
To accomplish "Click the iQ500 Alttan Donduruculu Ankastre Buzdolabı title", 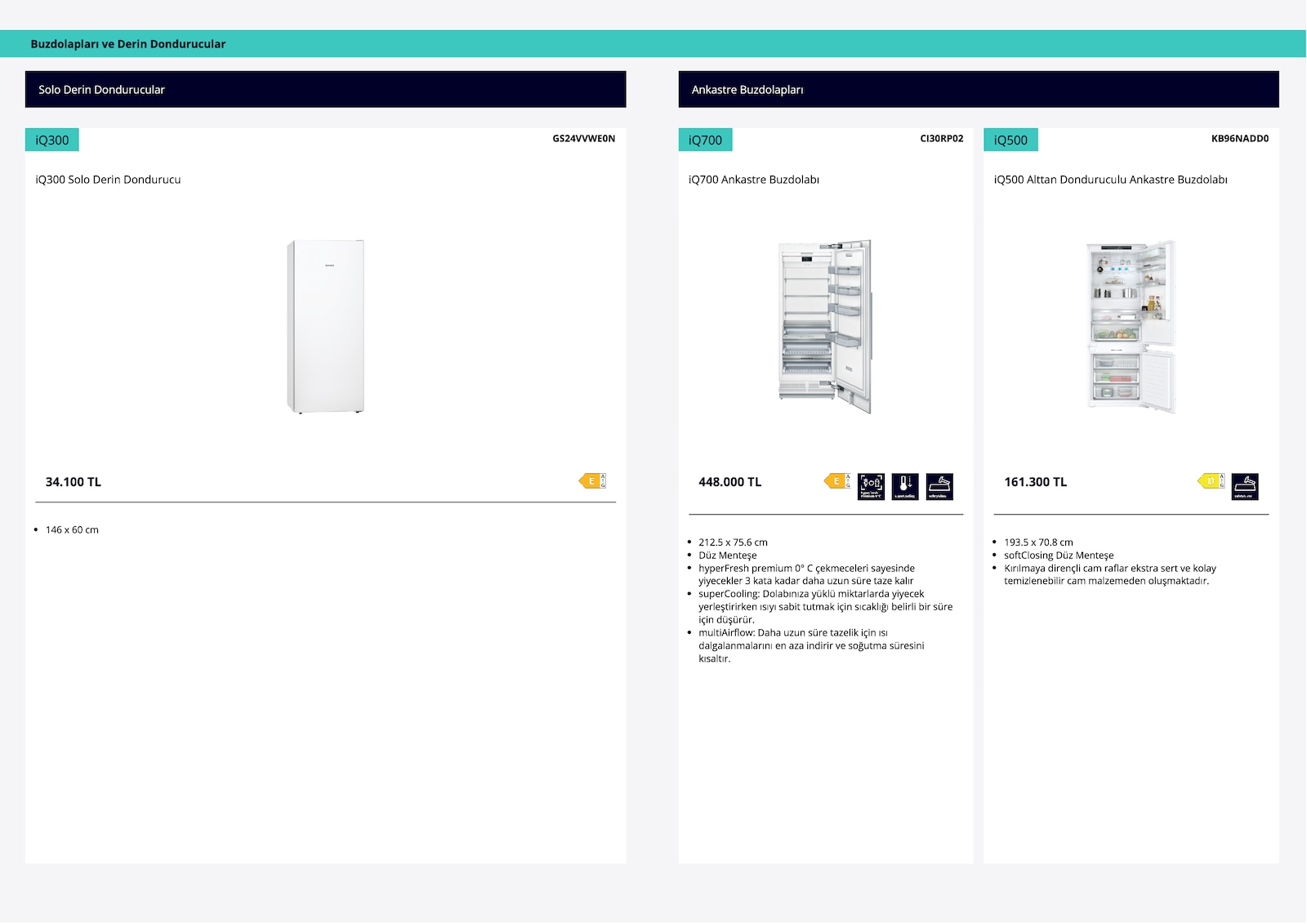I will point(1111,180).
